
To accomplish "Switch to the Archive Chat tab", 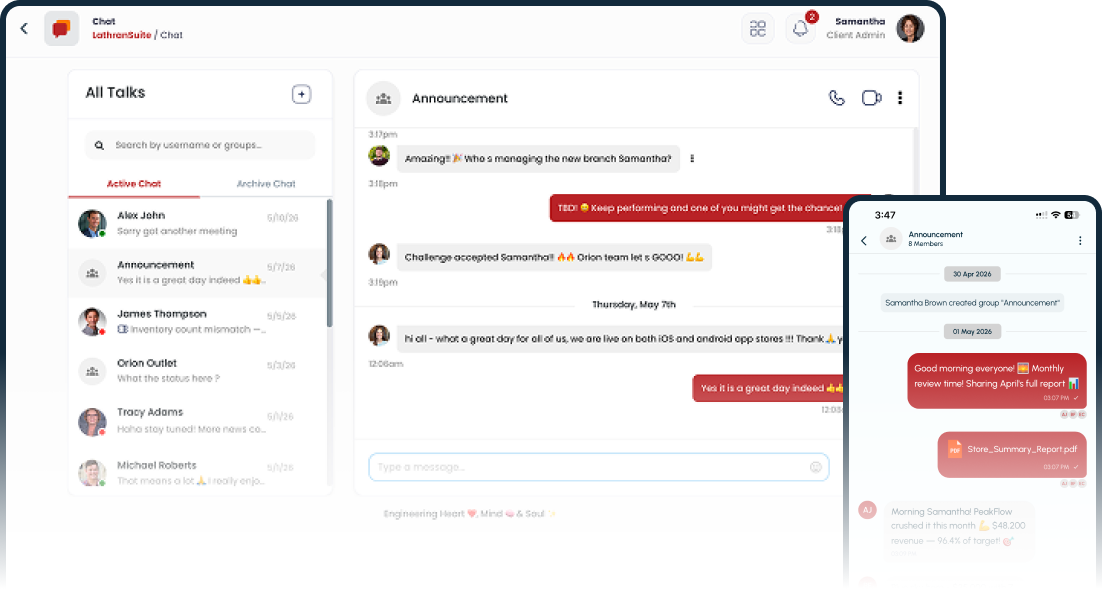I will [x=266, y=183].
